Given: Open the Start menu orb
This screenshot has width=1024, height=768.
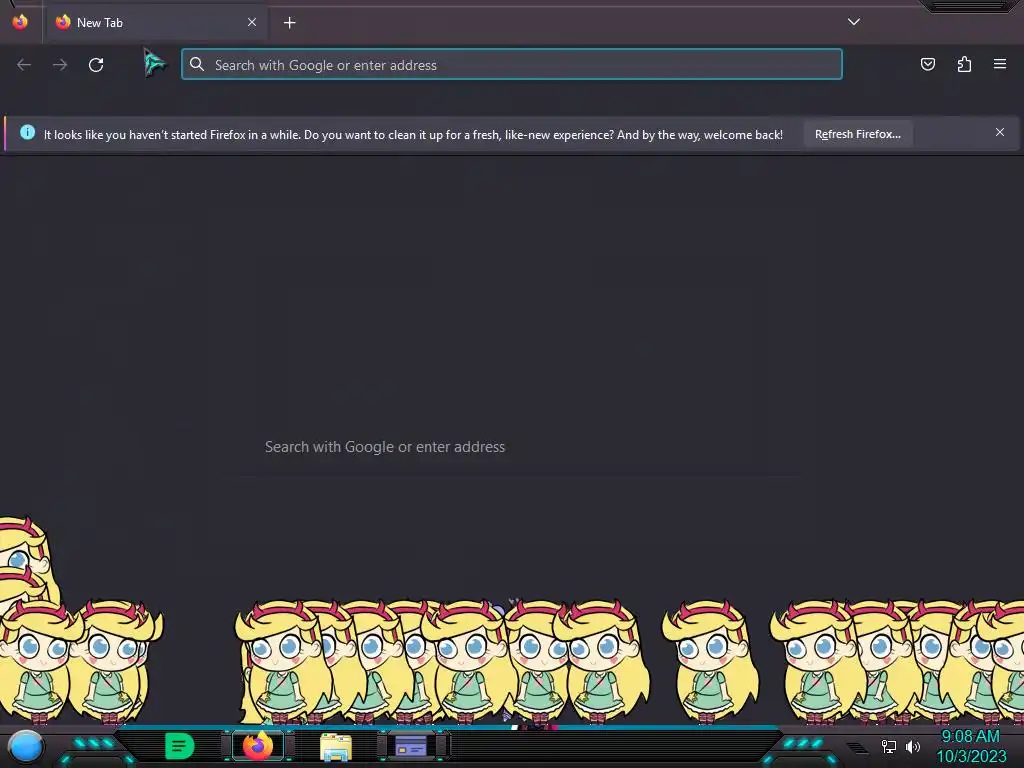Looking at the screenshot, I should pos(25,747).
